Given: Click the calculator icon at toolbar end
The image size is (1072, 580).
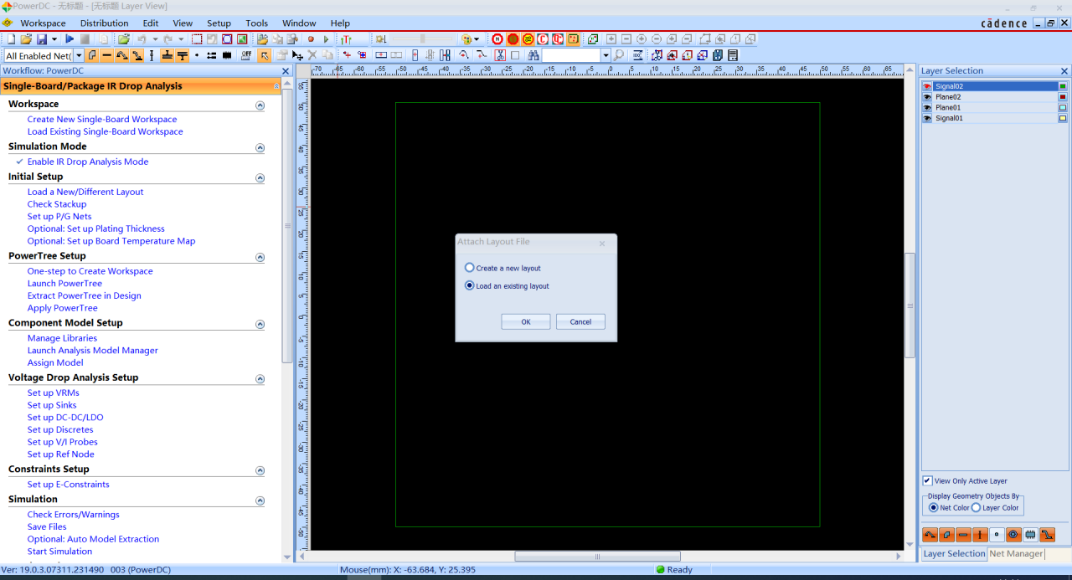Looking at the screenshot, I should point(733,55).
